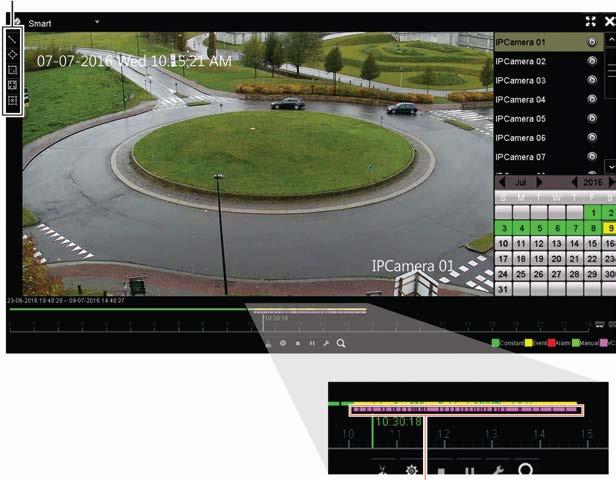Play recording for IPCamera 07

[x=592, y=156]
